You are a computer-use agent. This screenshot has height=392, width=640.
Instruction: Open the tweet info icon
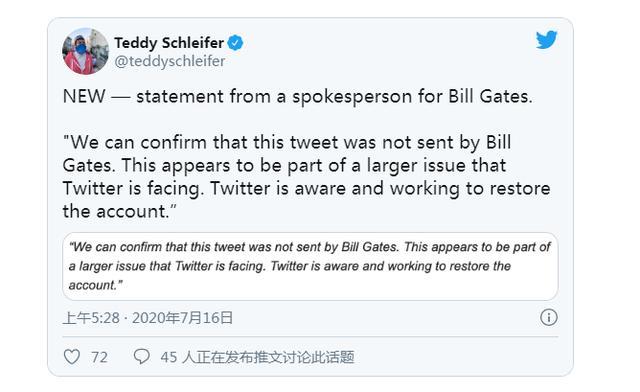coord(549,317)
